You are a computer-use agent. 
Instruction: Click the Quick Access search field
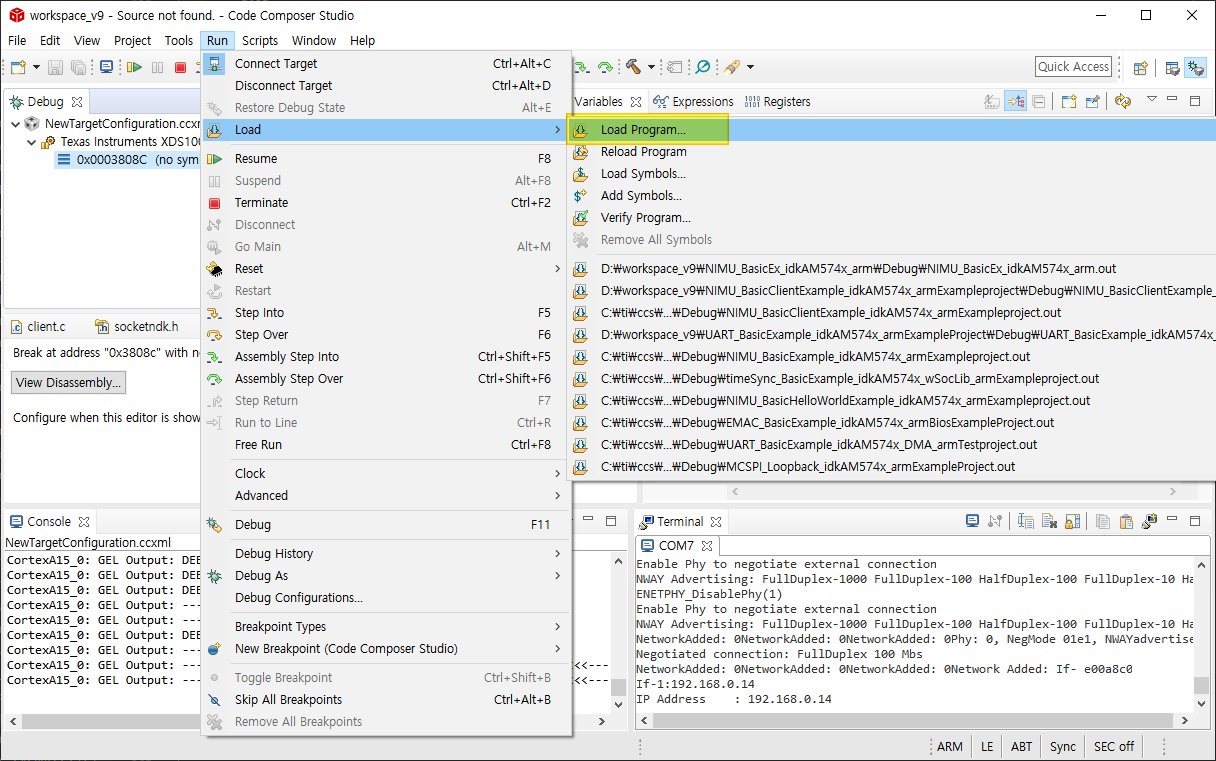(1073, 67)
